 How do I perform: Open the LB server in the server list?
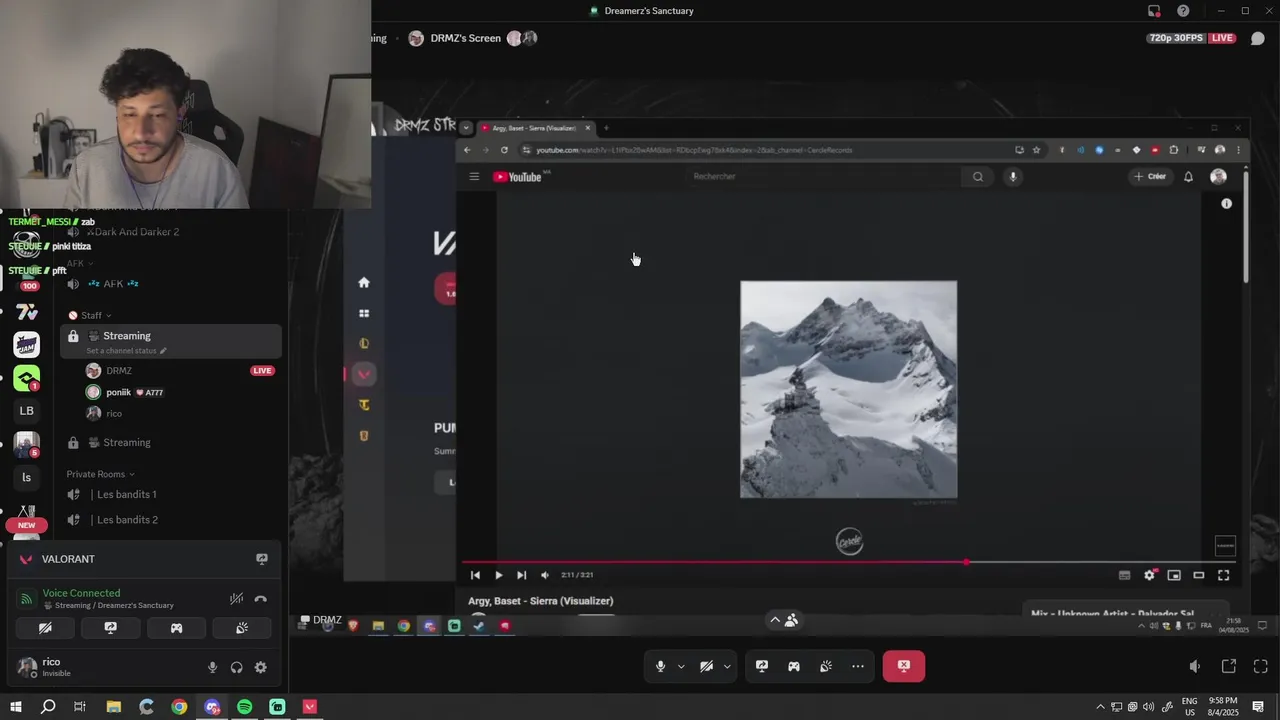click(x=27, y=410)
